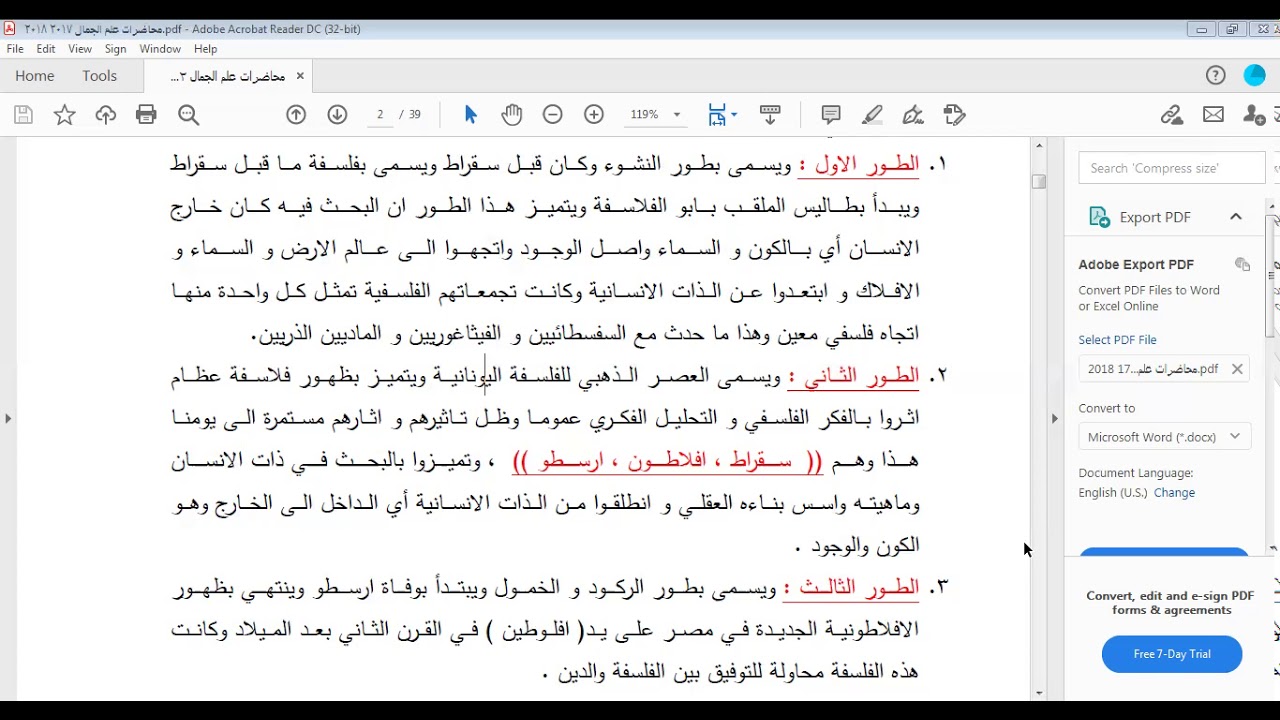Click the document vertical scrollbar thumb
This screenshot has height=720, width=1280.
point(1039,181)
